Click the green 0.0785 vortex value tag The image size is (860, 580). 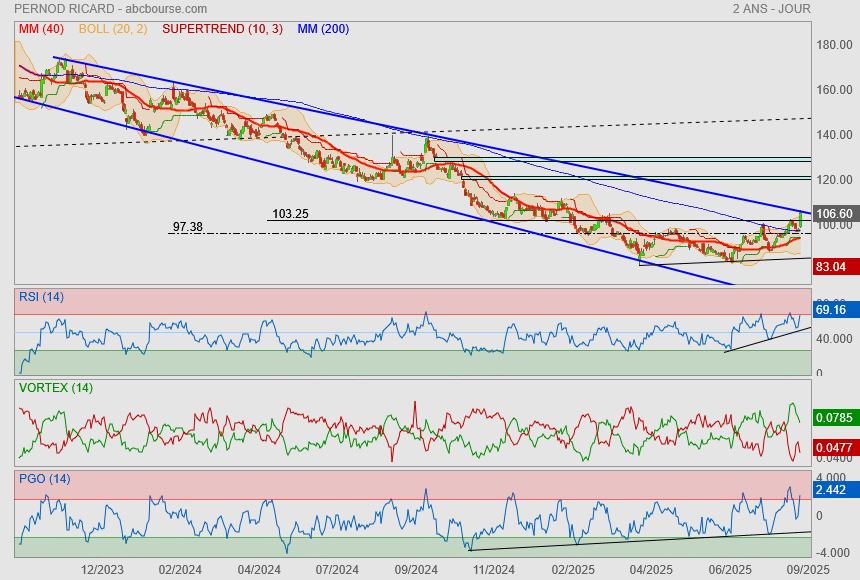pyautogui.click(x=835, y=417)
